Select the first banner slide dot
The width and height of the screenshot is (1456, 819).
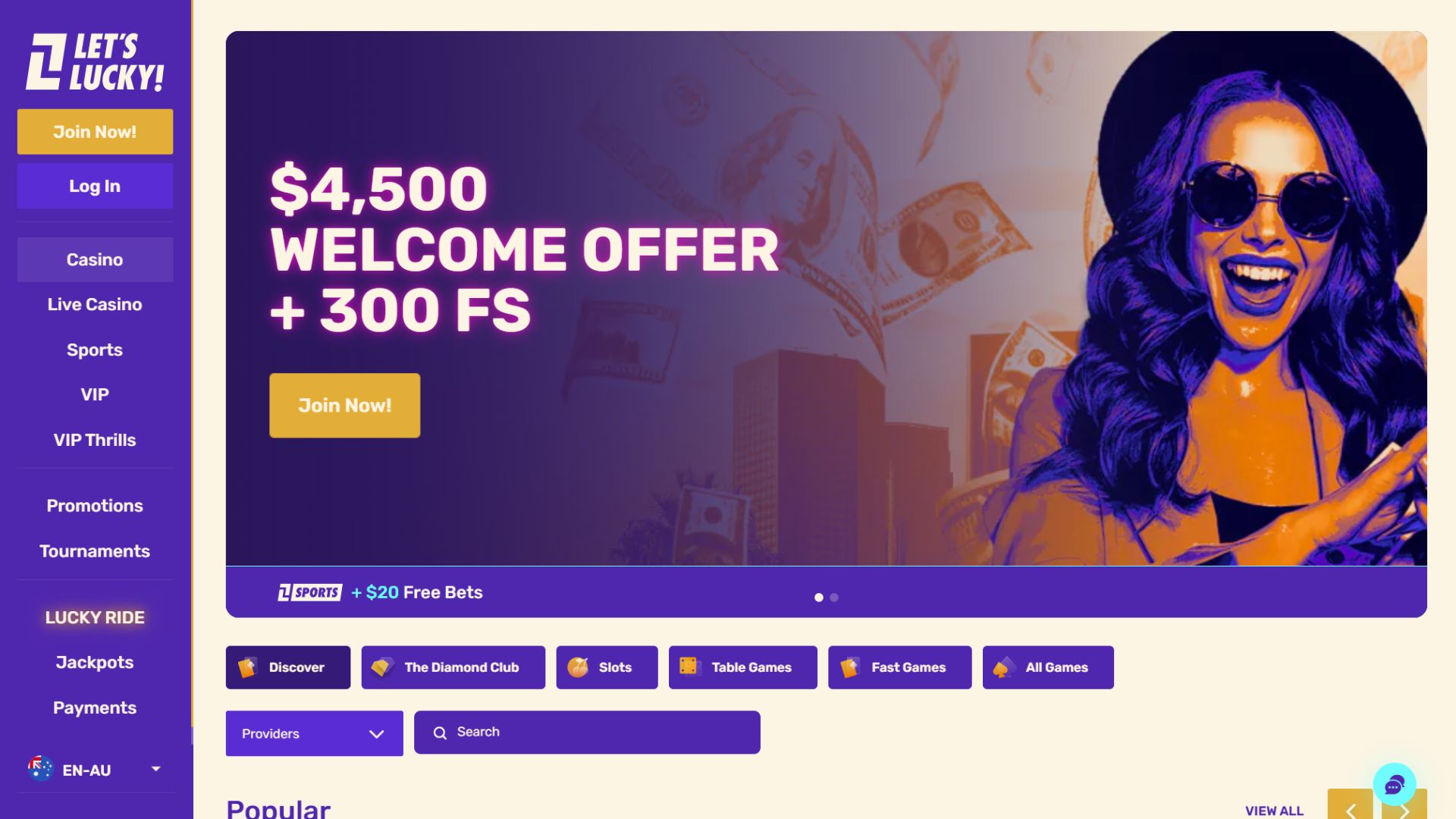819,598
